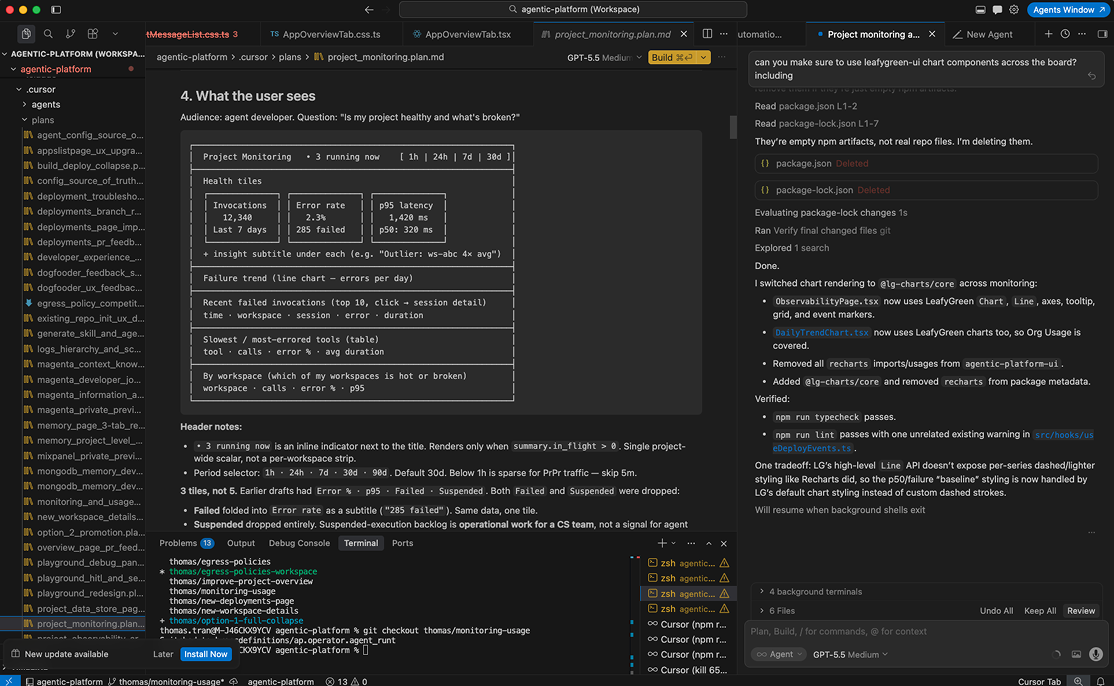Collapse the AGENTIC-PLATFORM workspace section

73,54
